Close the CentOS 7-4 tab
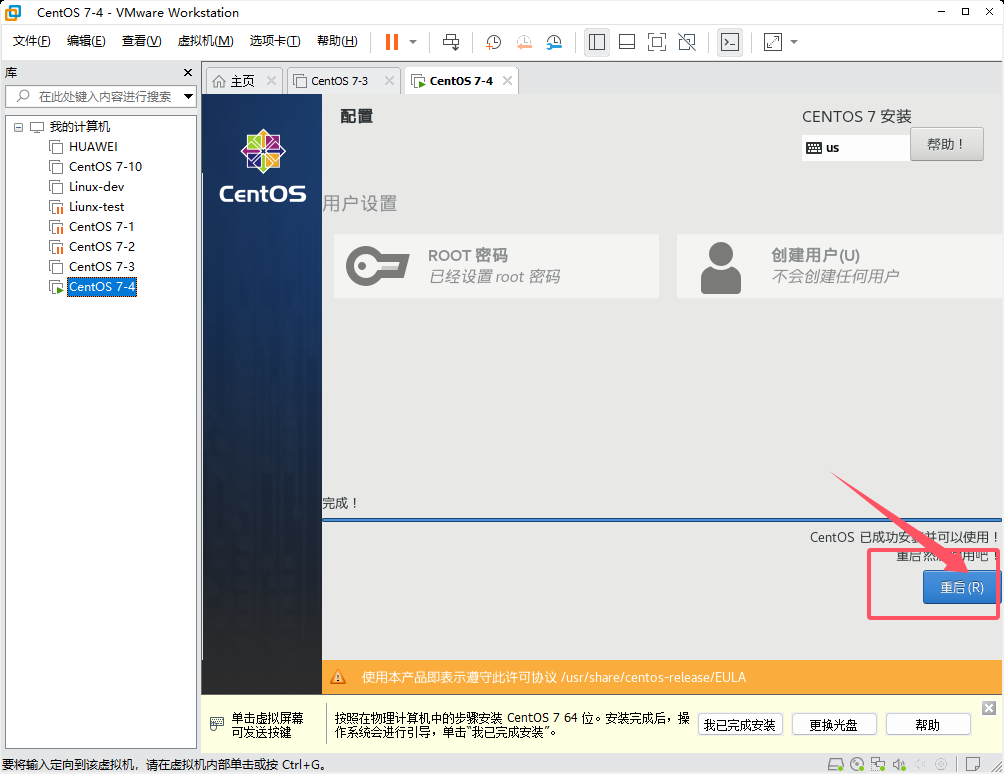 [x=507, y=81]
